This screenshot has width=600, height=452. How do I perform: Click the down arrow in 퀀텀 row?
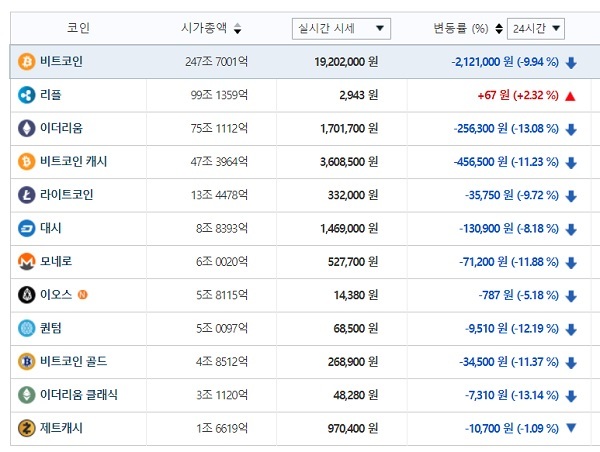pyautogui.click(x=571, y=329)
